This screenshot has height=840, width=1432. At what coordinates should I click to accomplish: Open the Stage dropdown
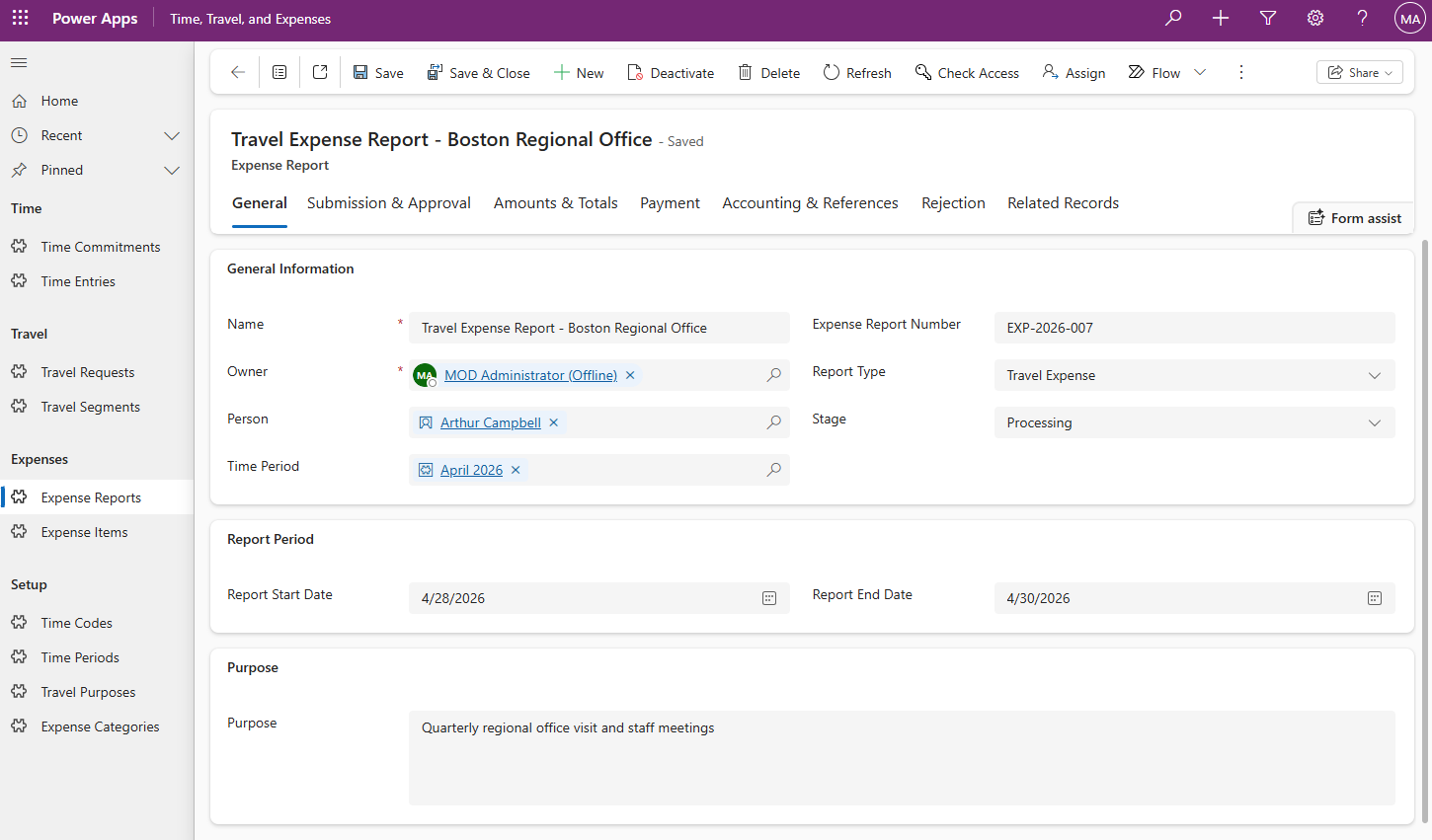tap(1195, 422)
